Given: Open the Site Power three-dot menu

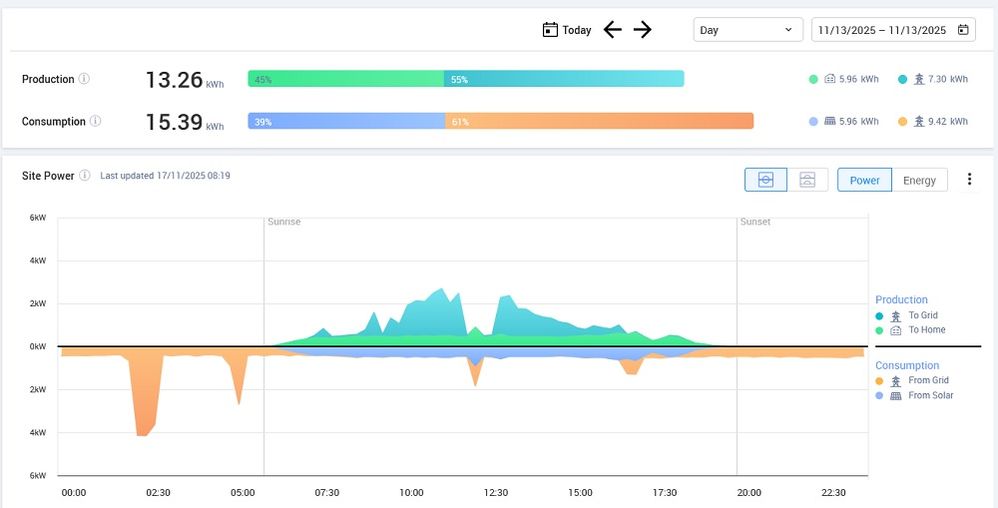Looking at the screenshot, I should (x=969, y=180).
